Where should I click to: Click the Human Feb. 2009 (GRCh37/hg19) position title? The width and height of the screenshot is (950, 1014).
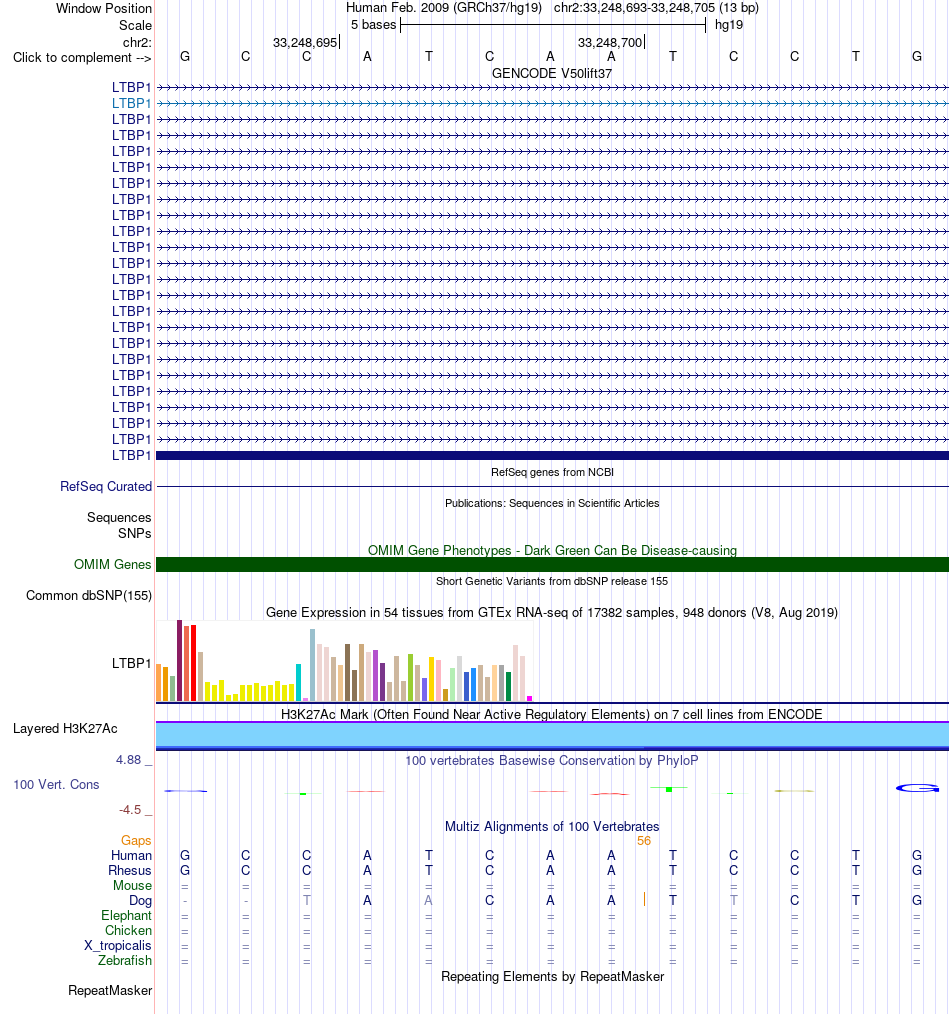coord(444,8)
